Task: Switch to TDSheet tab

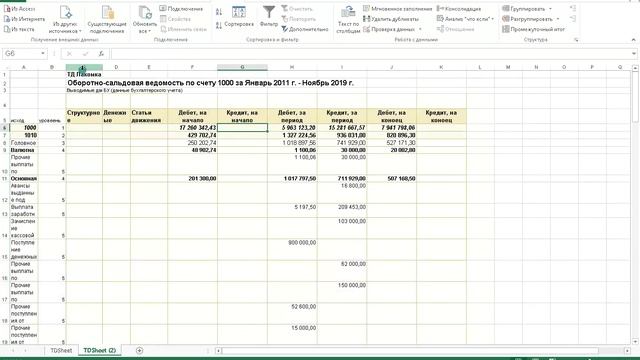Action: (x=61, y=350)
